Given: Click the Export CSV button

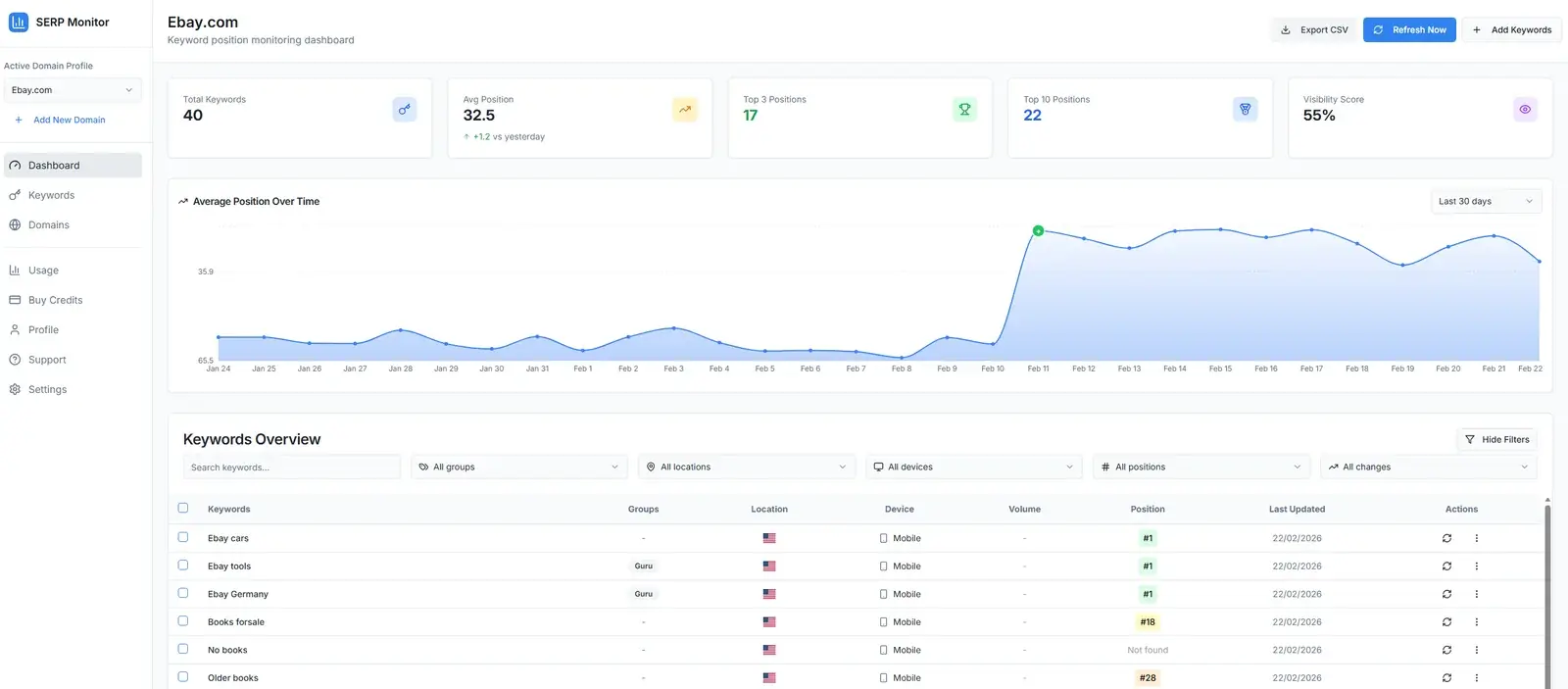Looking at the screenshot, I should (x=1314, y=30).
